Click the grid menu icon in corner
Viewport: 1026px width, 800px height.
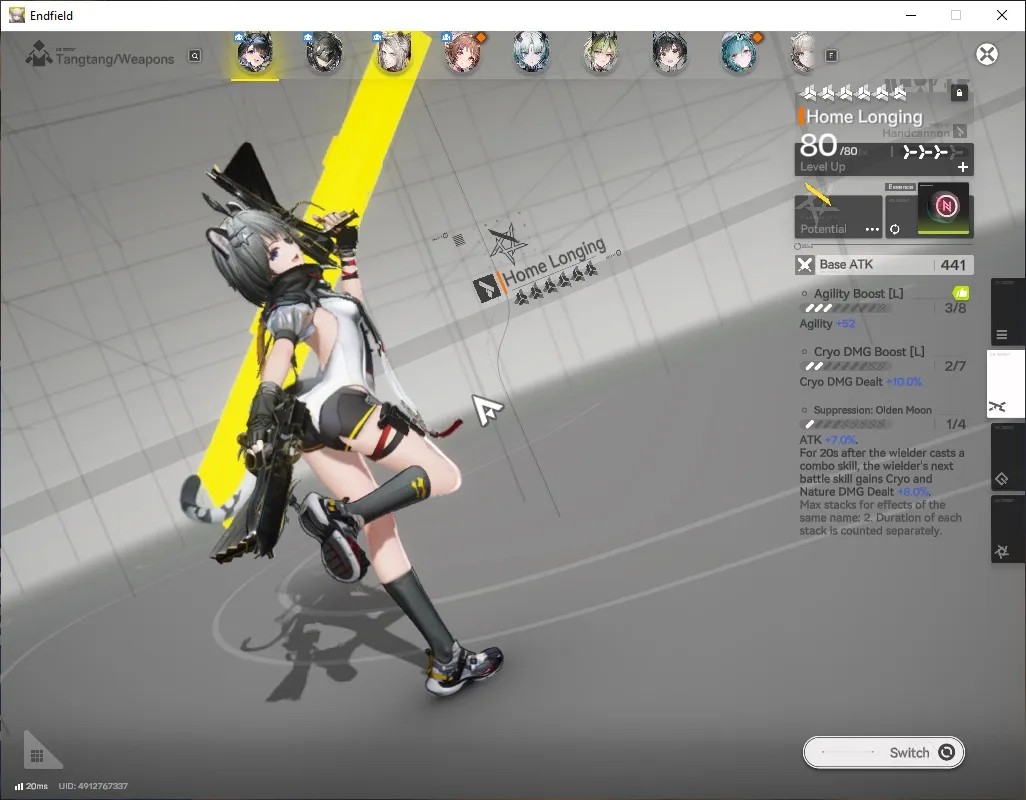pyautogui.click(x=37, y=756)
